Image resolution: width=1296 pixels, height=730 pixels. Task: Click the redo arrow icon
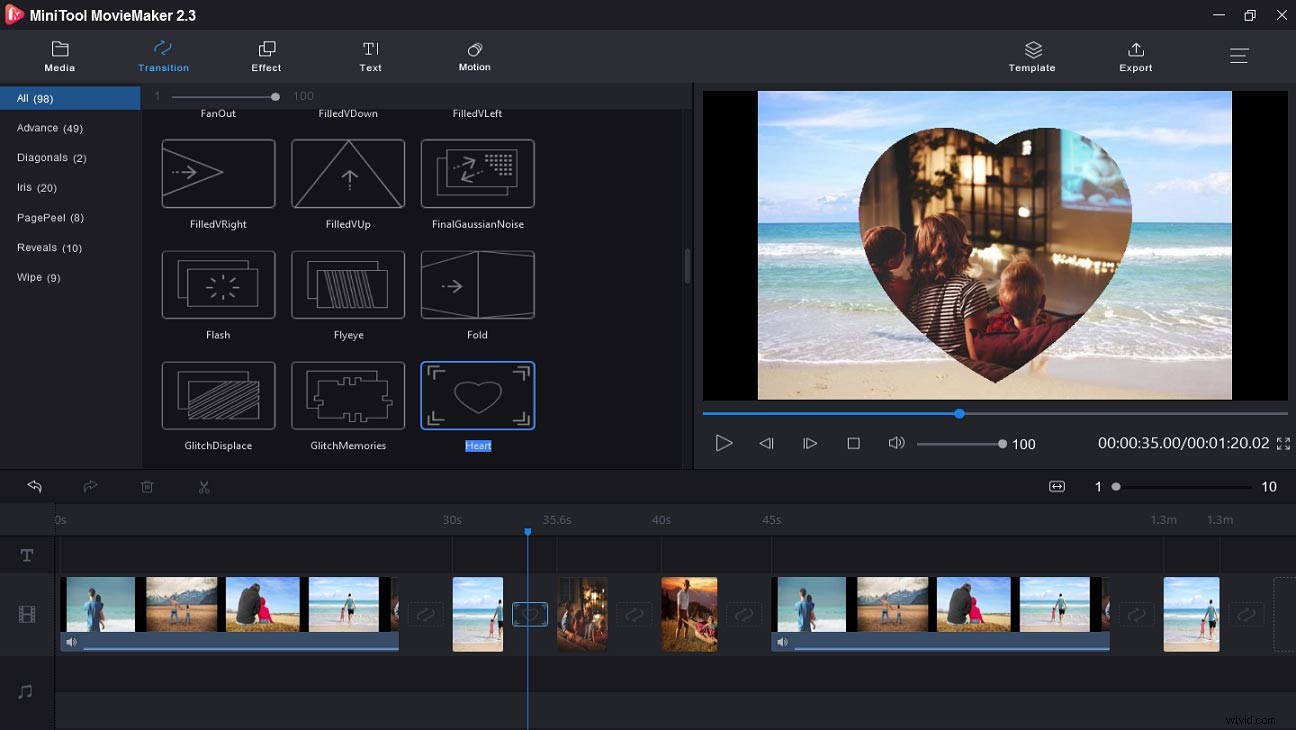(90, 487)
